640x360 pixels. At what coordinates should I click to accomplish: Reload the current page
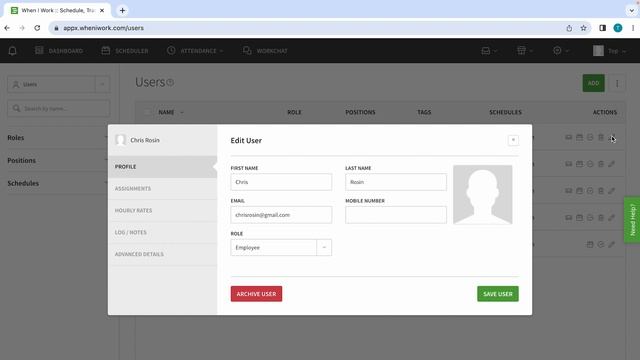(x=37, y=28)
